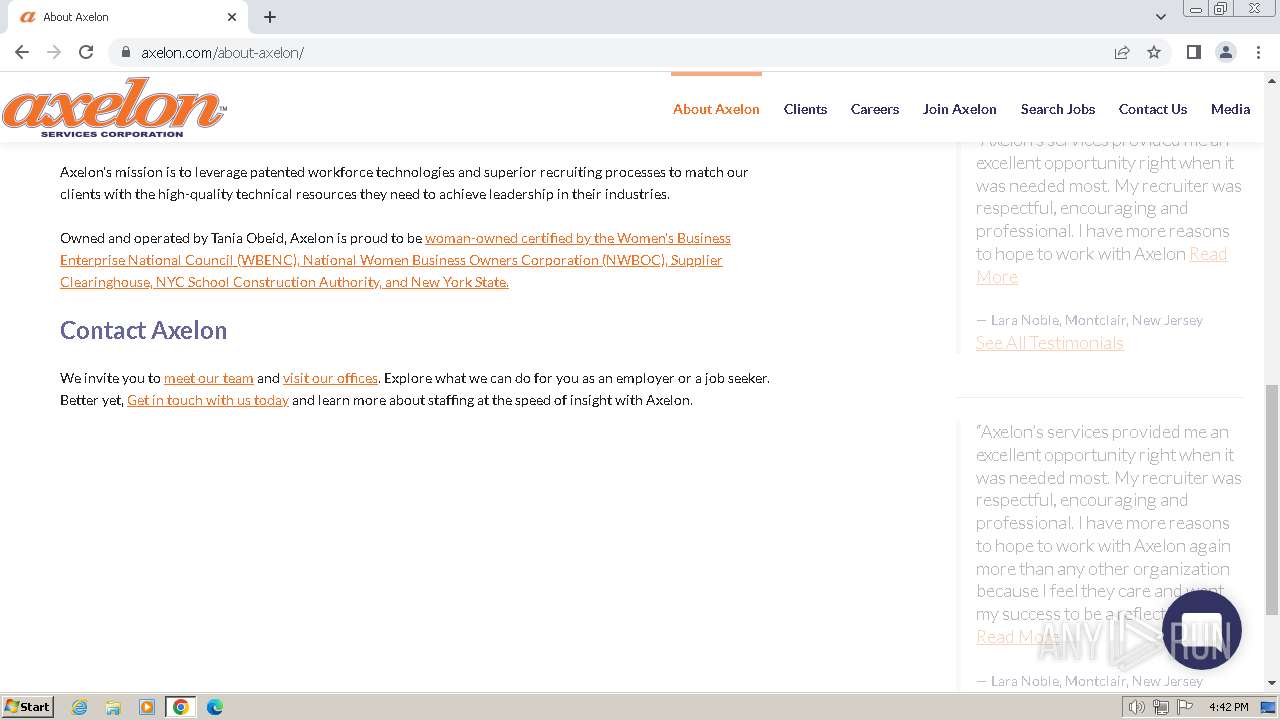1280x720 pixels.
Task: Click the page vertical scrollbar thumb
Action: click(1272, 500)
